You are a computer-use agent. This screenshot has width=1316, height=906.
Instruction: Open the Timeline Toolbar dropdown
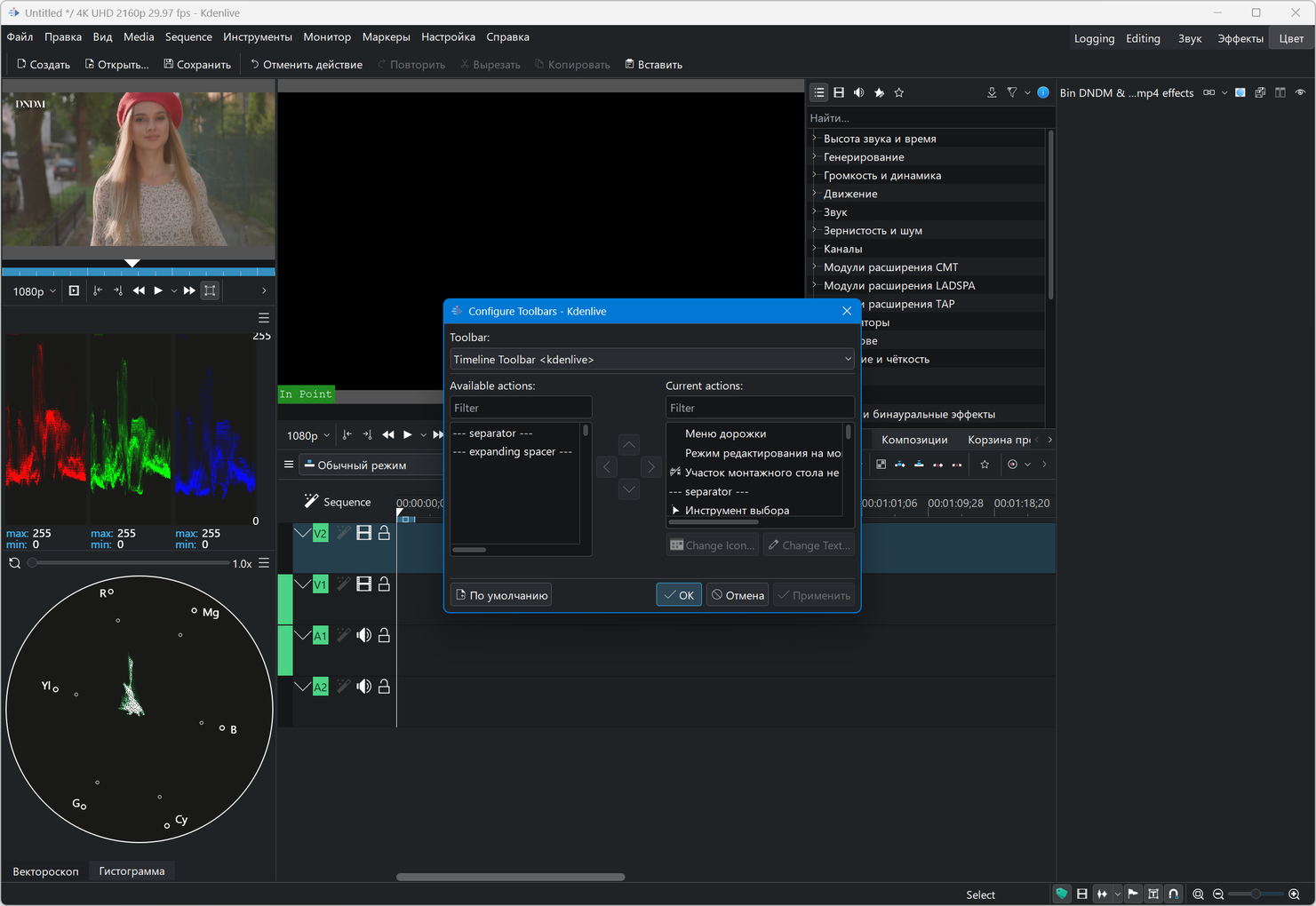tap(652, 360)
